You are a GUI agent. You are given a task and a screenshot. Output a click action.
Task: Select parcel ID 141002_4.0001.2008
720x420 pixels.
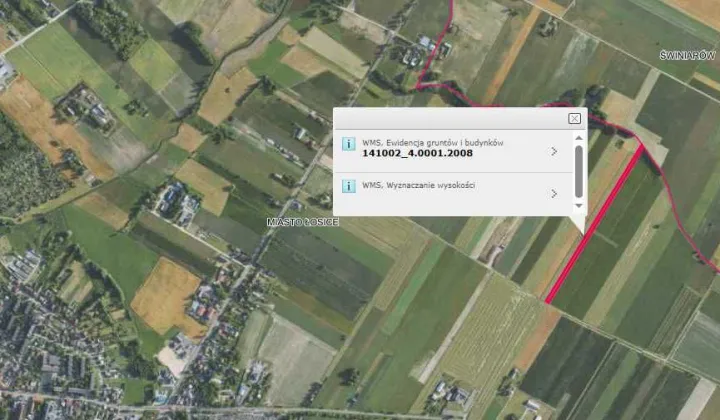[417, 153]
